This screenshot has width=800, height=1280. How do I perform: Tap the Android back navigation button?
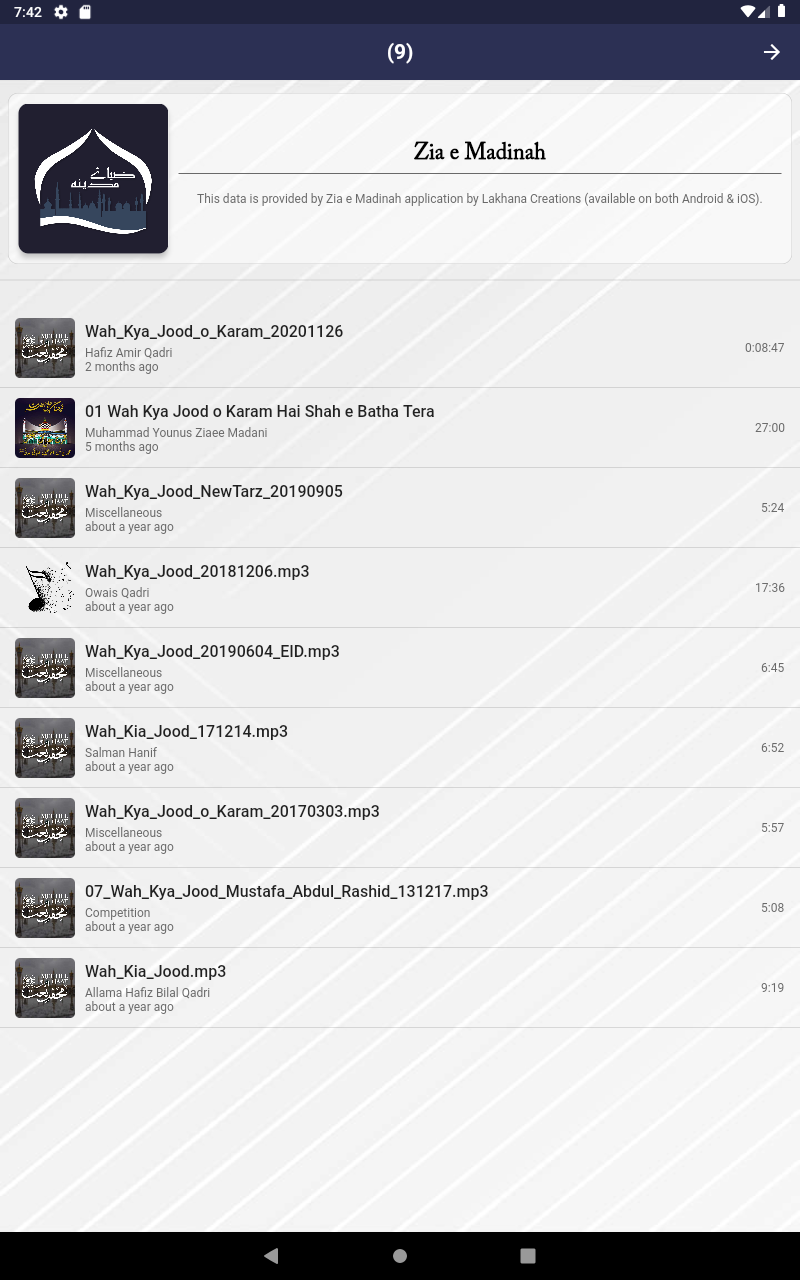pyautogui.click(x=271, y=1256)
